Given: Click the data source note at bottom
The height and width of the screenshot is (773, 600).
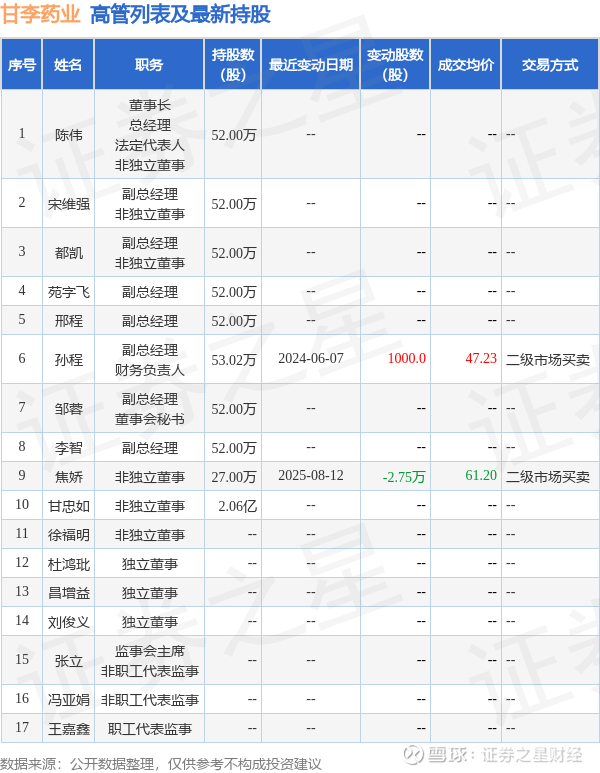Looking at the screenshot, I should click(x=161, y=764).
